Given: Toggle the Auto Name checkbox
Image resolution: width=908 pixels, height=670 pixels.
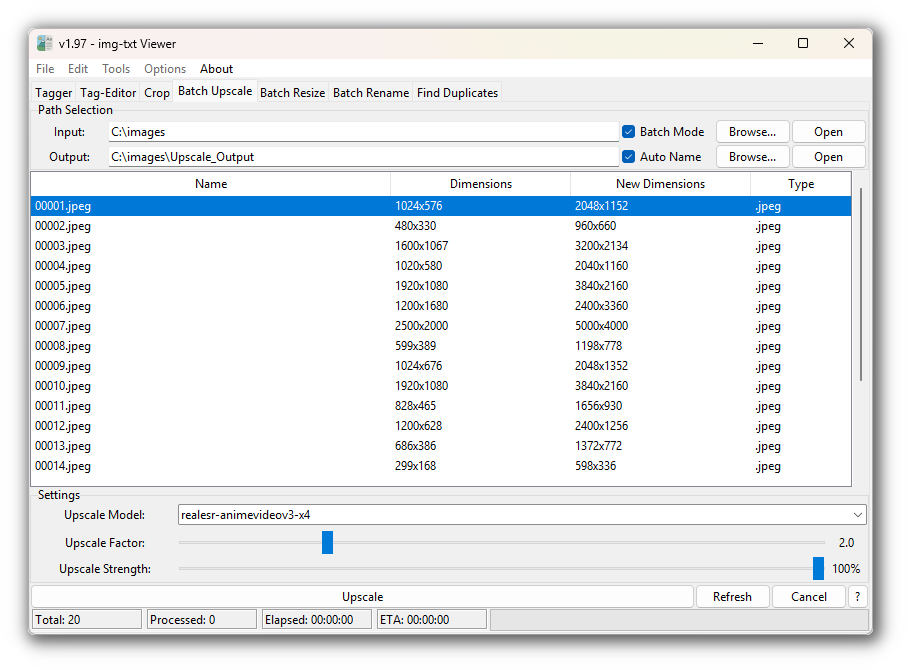Looking at the screenshot, I should pyautogui.click(x=628, y=156).
